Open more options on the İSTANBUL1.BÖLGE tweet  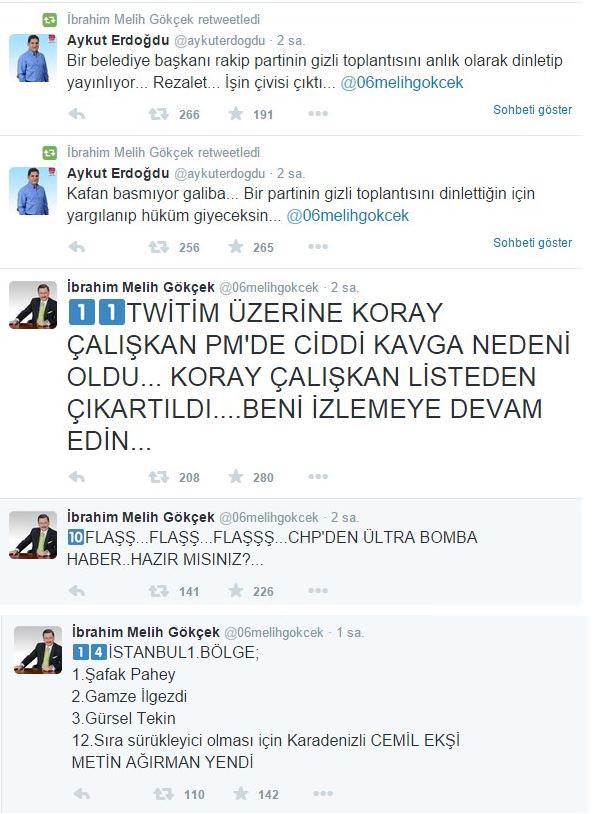tap(323, 793)
